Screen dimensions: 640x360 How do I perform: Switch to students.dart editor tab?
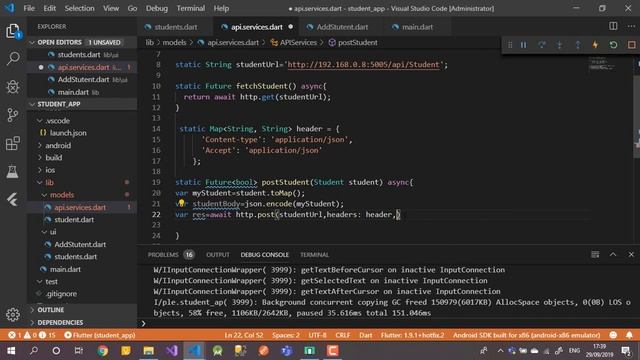click(x=176, y=27)
